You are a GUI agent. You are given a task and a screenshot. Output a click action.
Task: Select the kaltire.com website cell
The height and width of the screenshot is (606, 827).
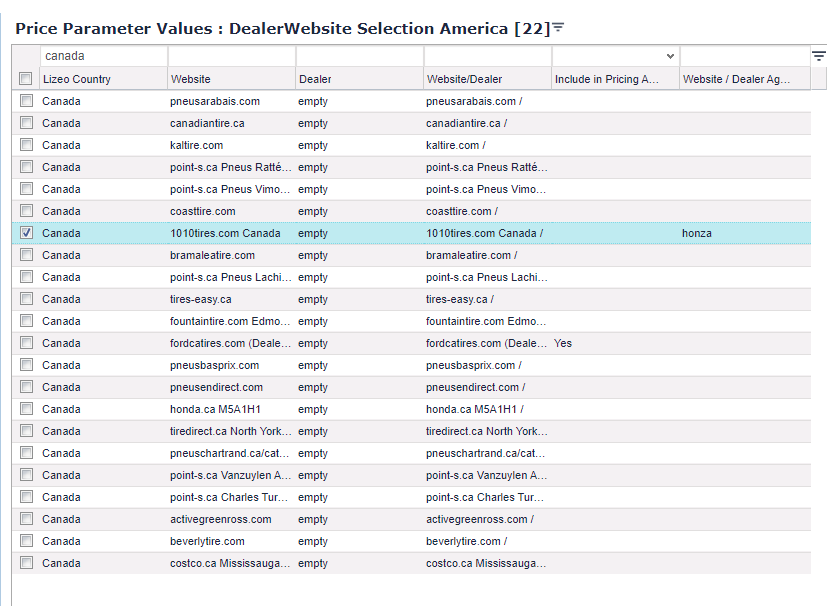[x=197, y=145]
